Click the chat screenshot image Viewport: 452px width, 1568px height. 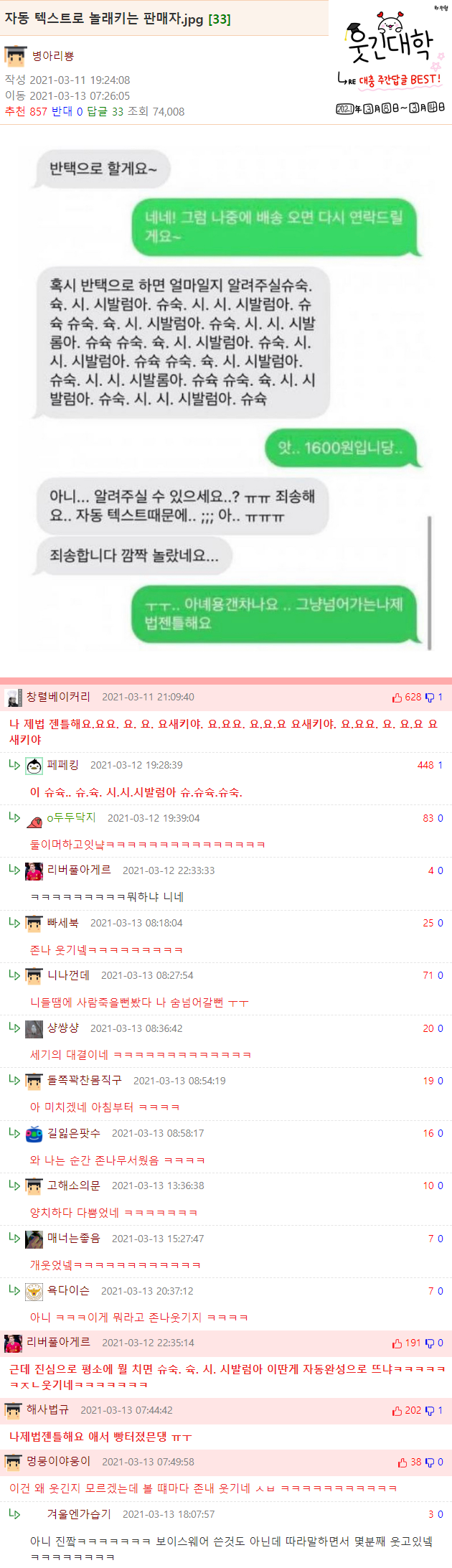click(x=230, y=400)
